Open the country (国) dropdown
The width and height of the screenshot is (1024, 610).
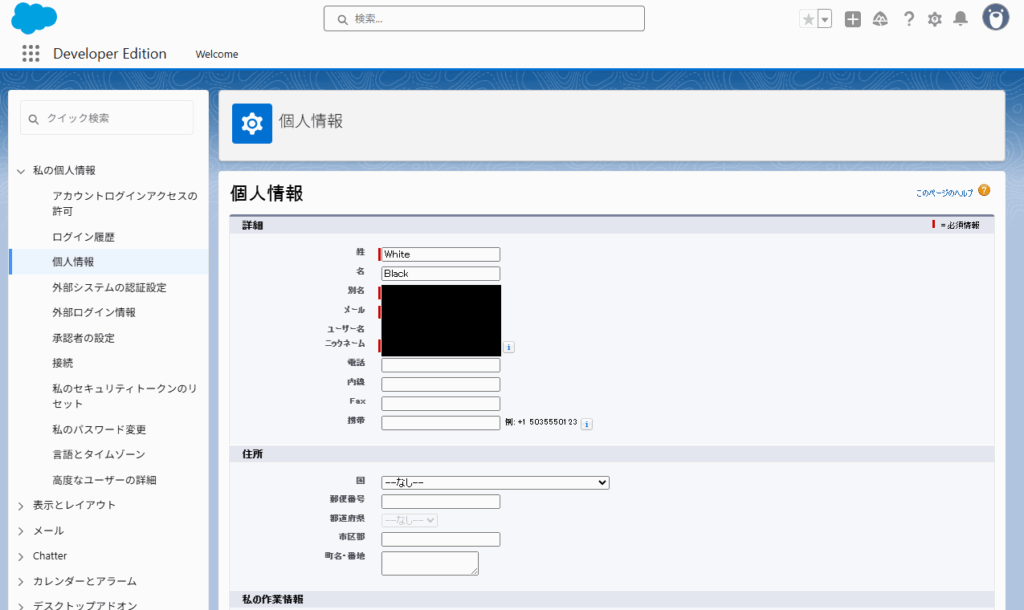[x=495, y=482]
